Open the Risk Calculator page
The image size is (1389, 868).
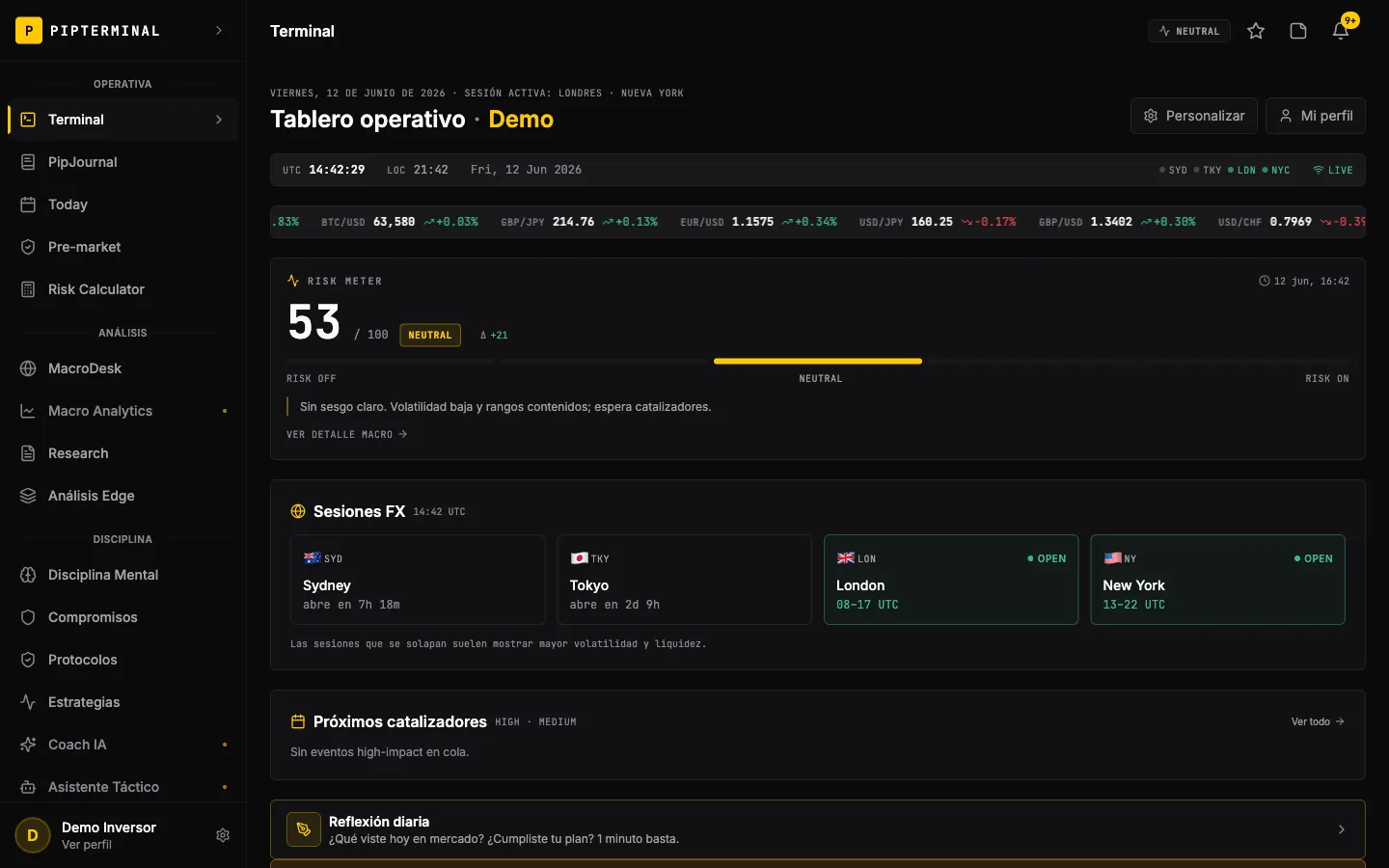(123, 289)
